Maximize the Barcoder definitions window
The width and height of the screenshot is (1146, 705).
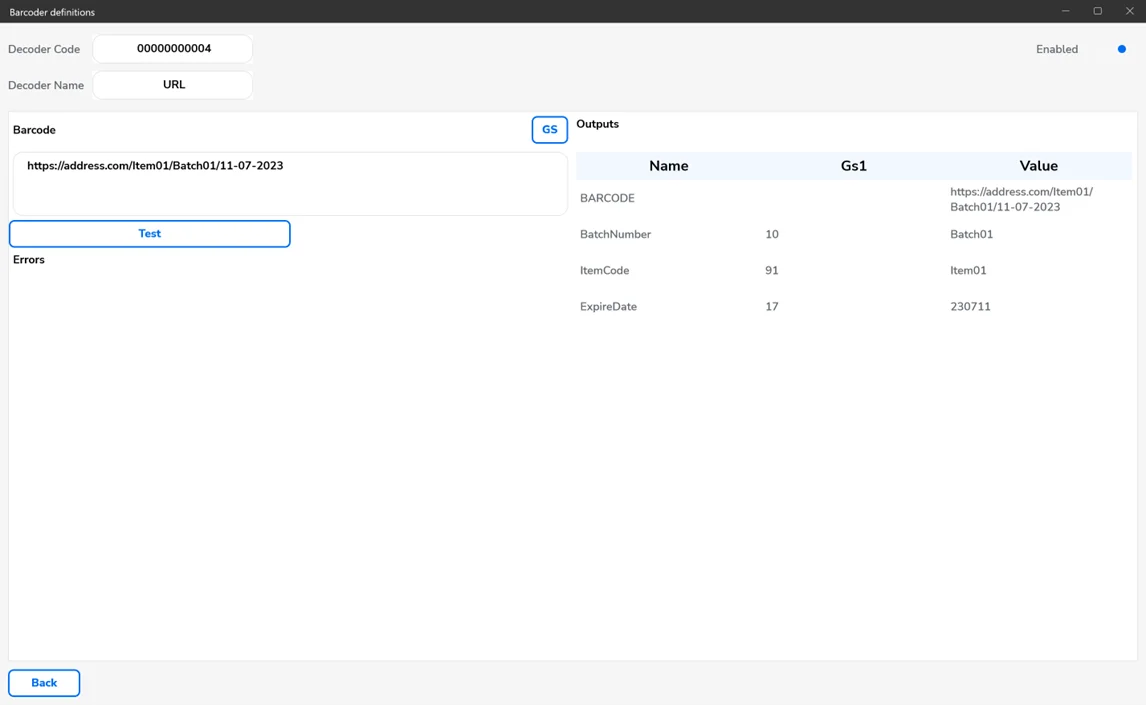1097,11
